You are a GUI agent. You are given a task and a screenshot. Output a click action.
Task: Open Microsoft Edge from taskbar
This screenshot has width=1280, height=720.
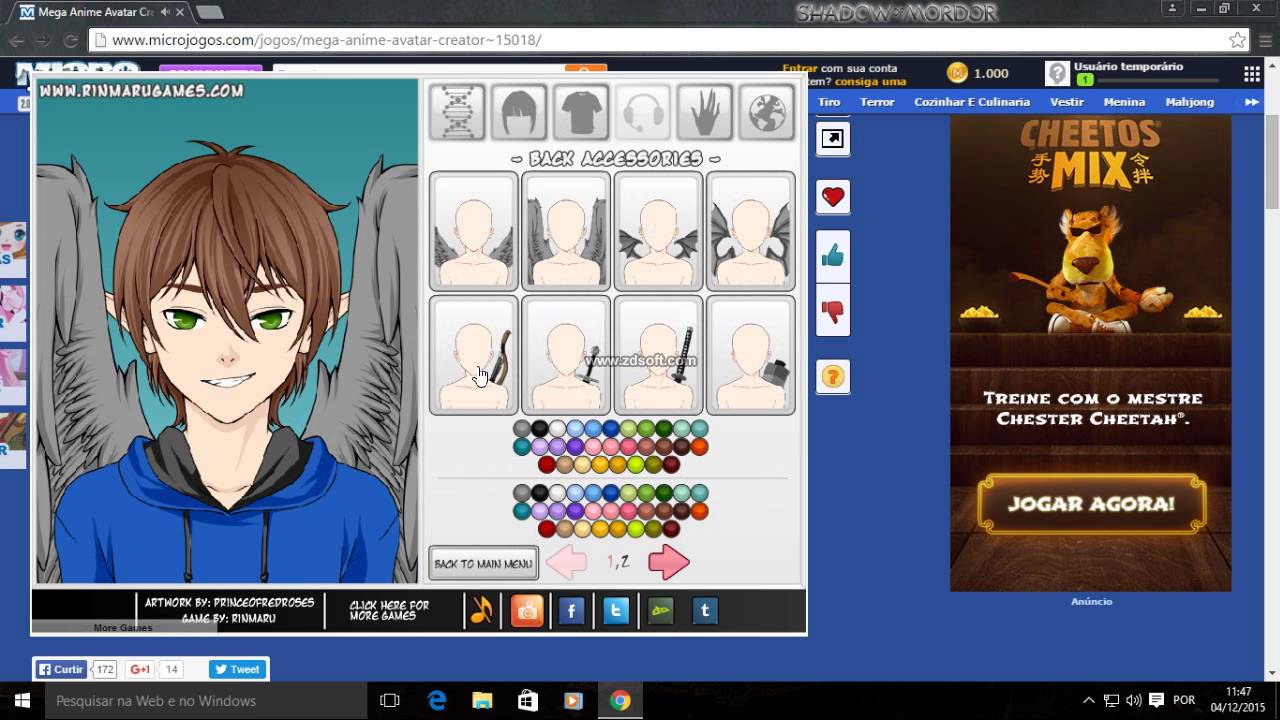pos(437,701)
